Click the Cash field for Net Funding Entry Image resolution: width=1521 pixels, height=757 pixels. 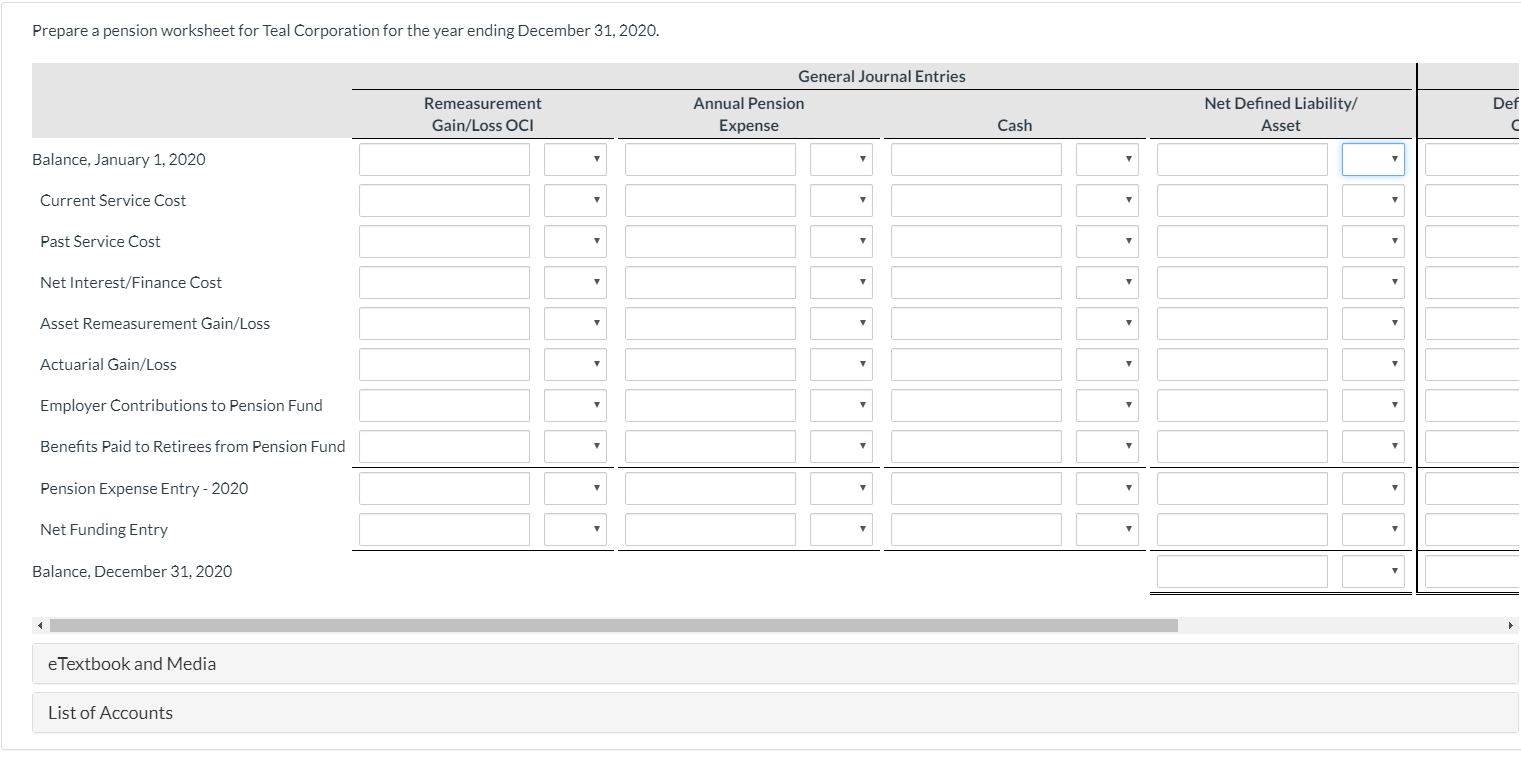pyautogui.click(x=975, y=529)
